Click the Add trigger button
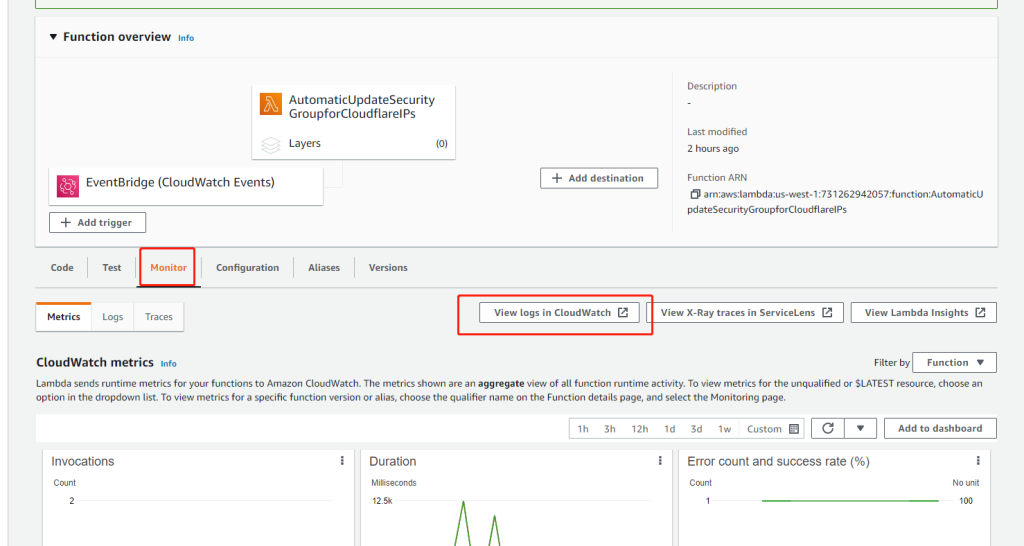Screen dimensions: 1024x546 (98, 223)
